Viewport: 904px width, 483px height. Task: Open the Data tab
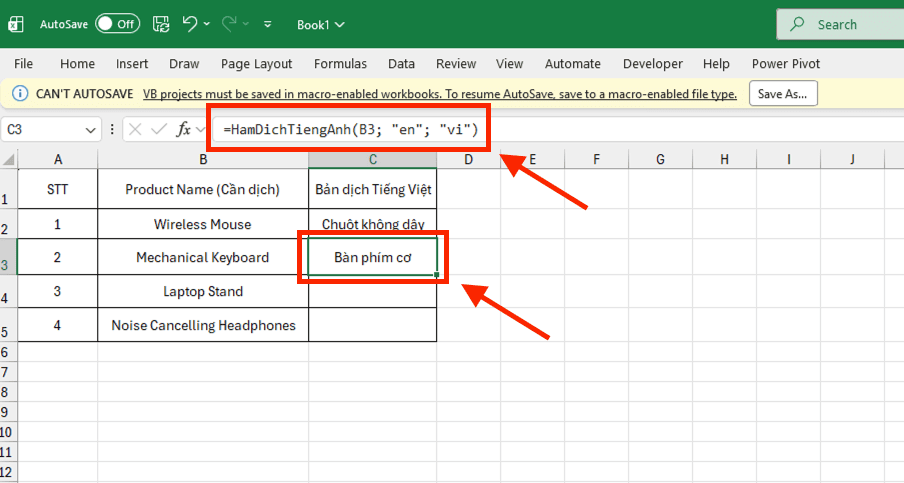tap(401, 63)
